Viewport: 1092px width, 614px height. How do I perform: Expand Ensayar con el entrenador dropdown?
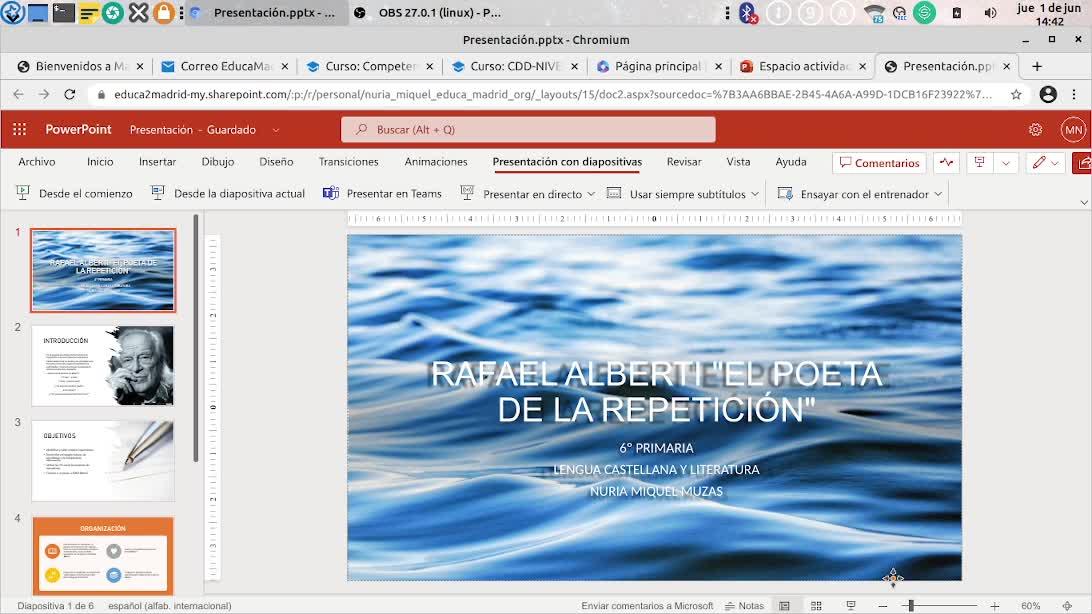(938, 194)
